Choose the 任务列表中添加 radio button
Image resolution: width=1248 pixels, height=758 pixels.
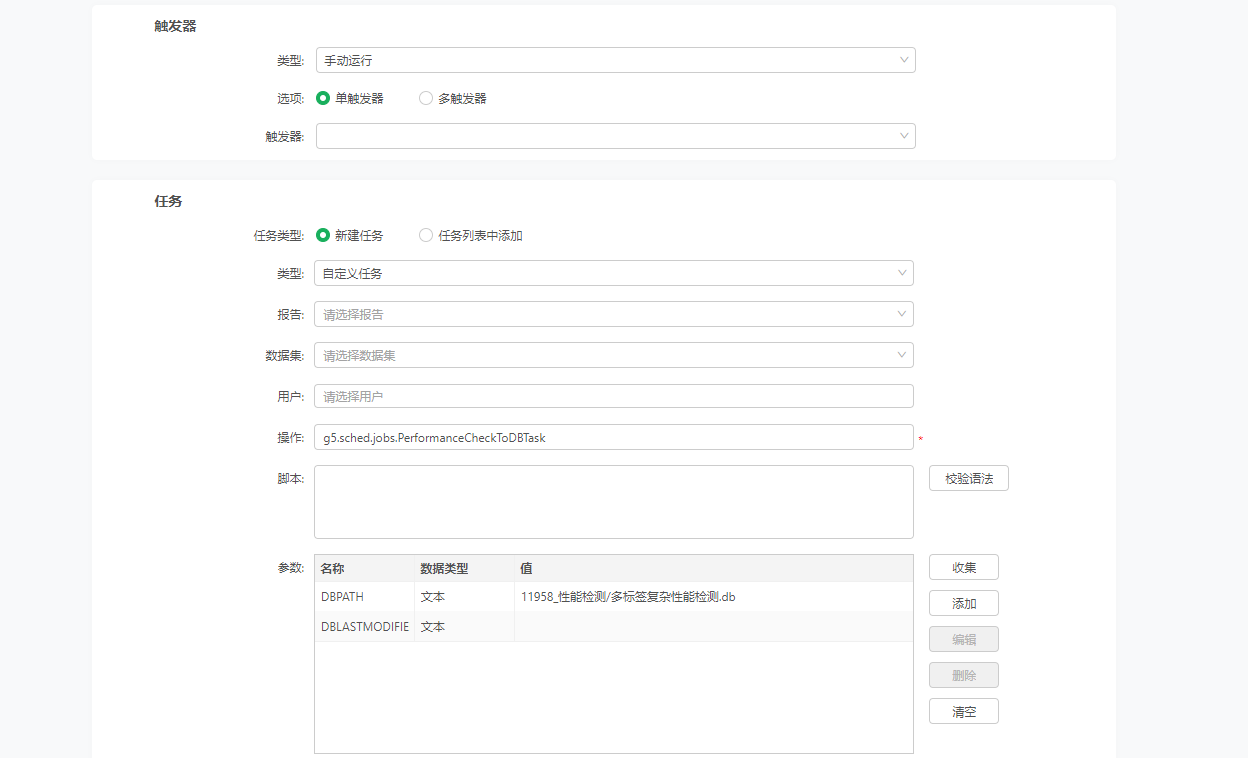click(426, 235)
